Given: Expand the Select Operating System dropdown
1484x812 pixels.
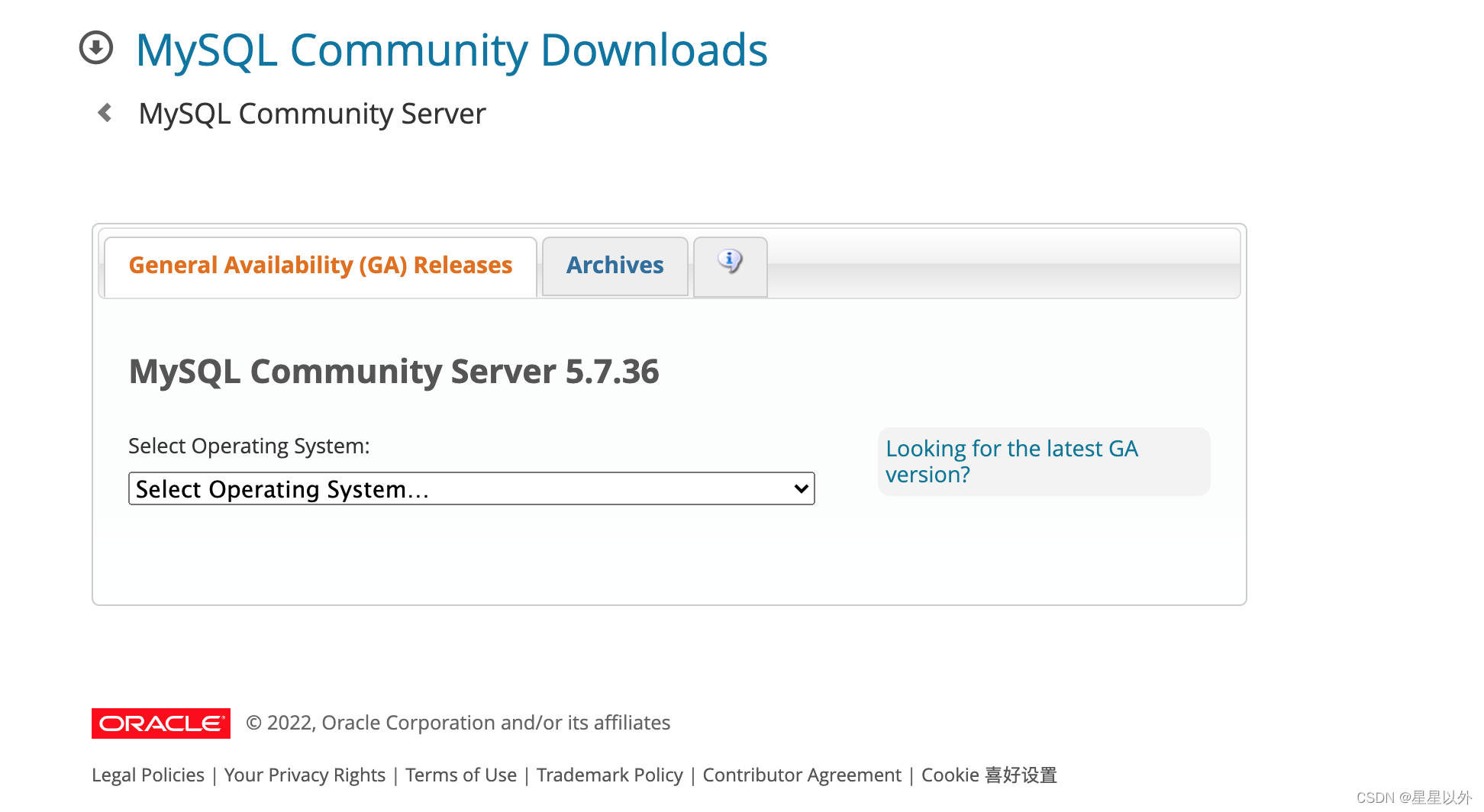Looking at the screenshot, I should (471, 488).
